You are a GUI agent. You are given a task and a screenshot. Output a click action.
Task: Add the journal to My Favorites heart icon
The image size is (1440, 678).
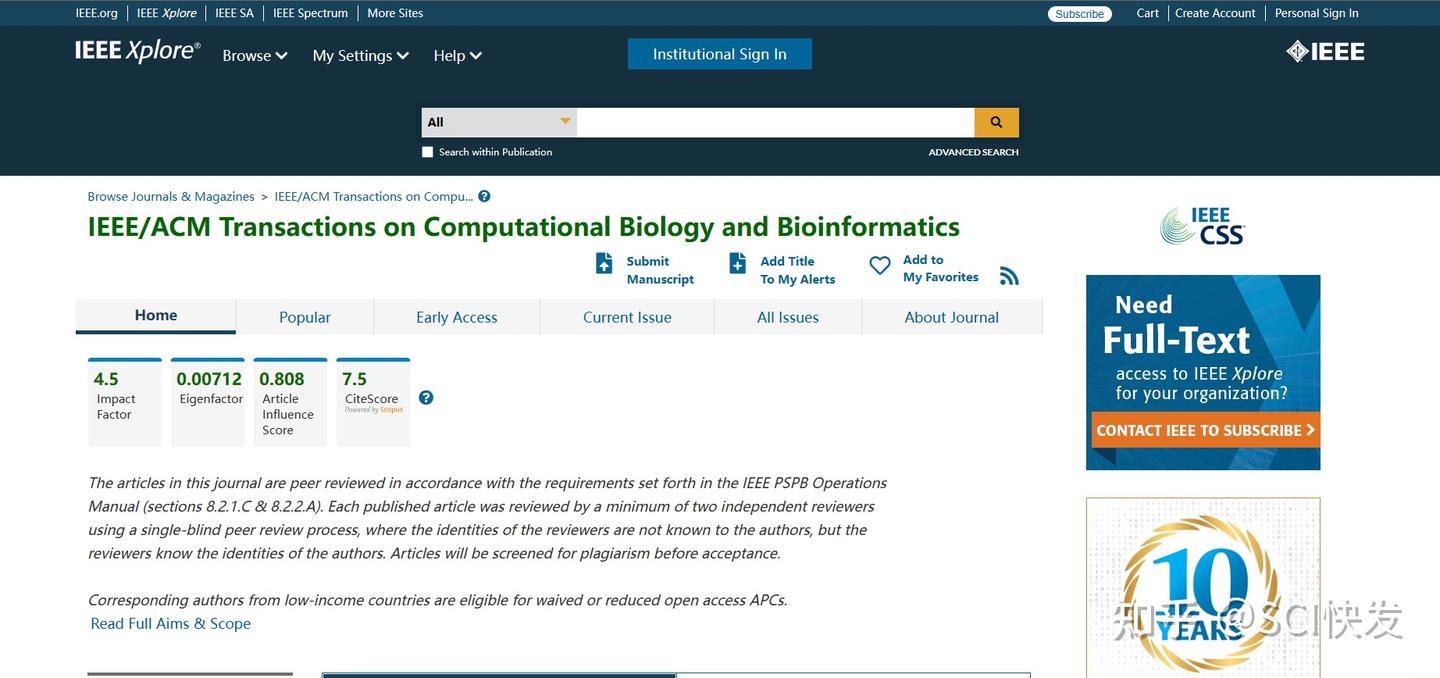tap(879, 265)
